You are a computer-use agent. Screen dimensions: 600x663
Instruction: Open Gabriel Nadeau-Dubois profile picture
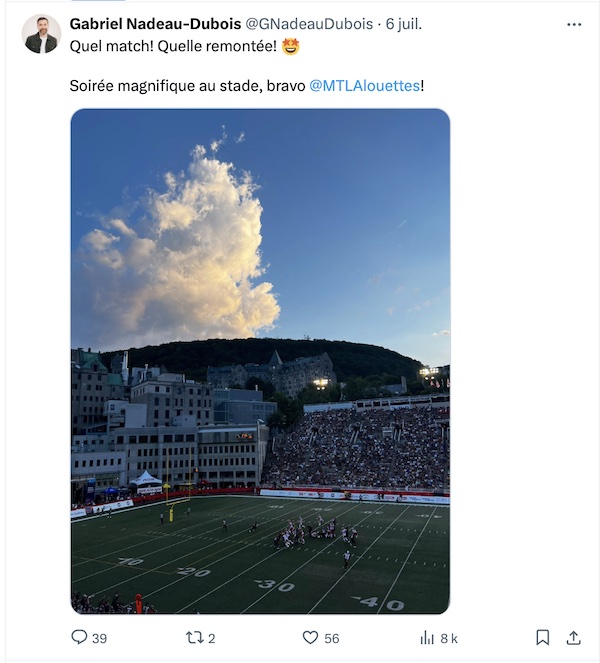41,34
